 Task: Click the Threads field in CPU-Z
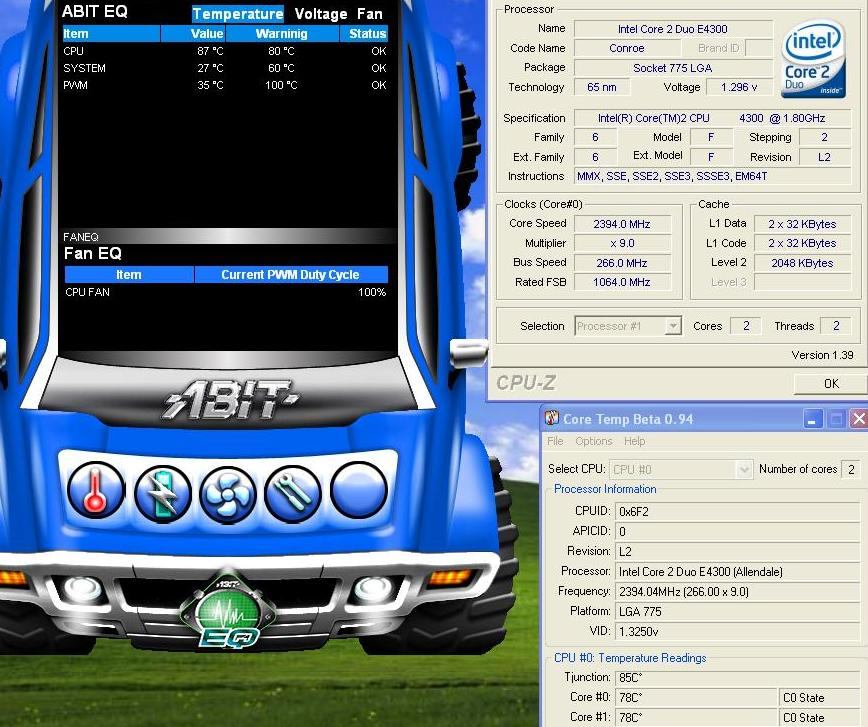836,326
